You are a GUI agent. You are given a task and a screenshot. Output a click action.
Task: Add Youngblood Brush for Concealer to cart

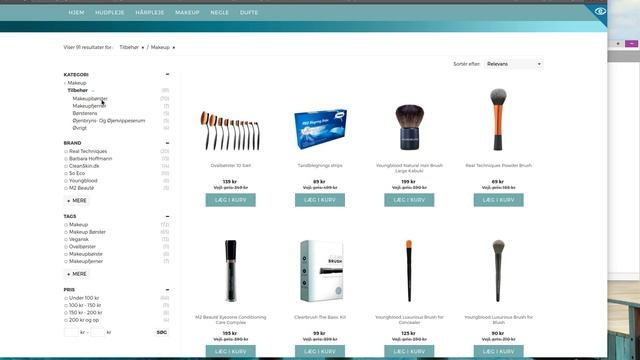point(409,351)
